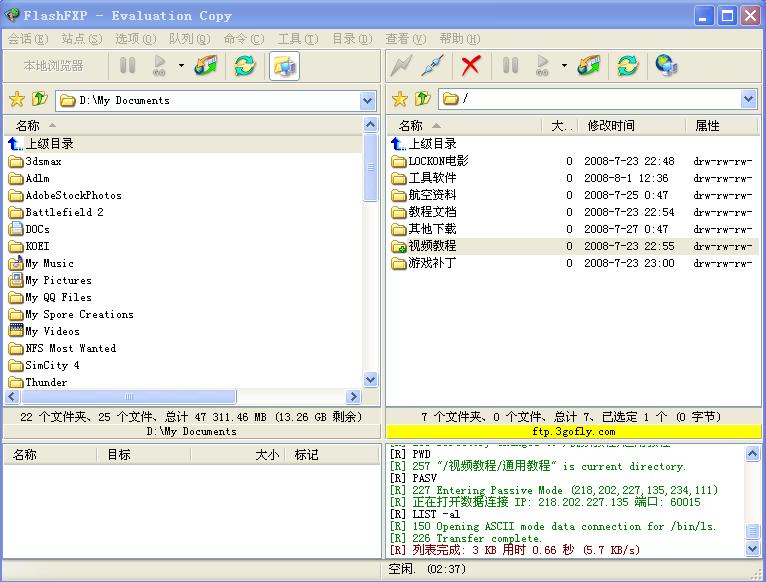Click the remote disconnect plug icon
Viewport: 766px width, 582px height.
(x=432, y=65)
